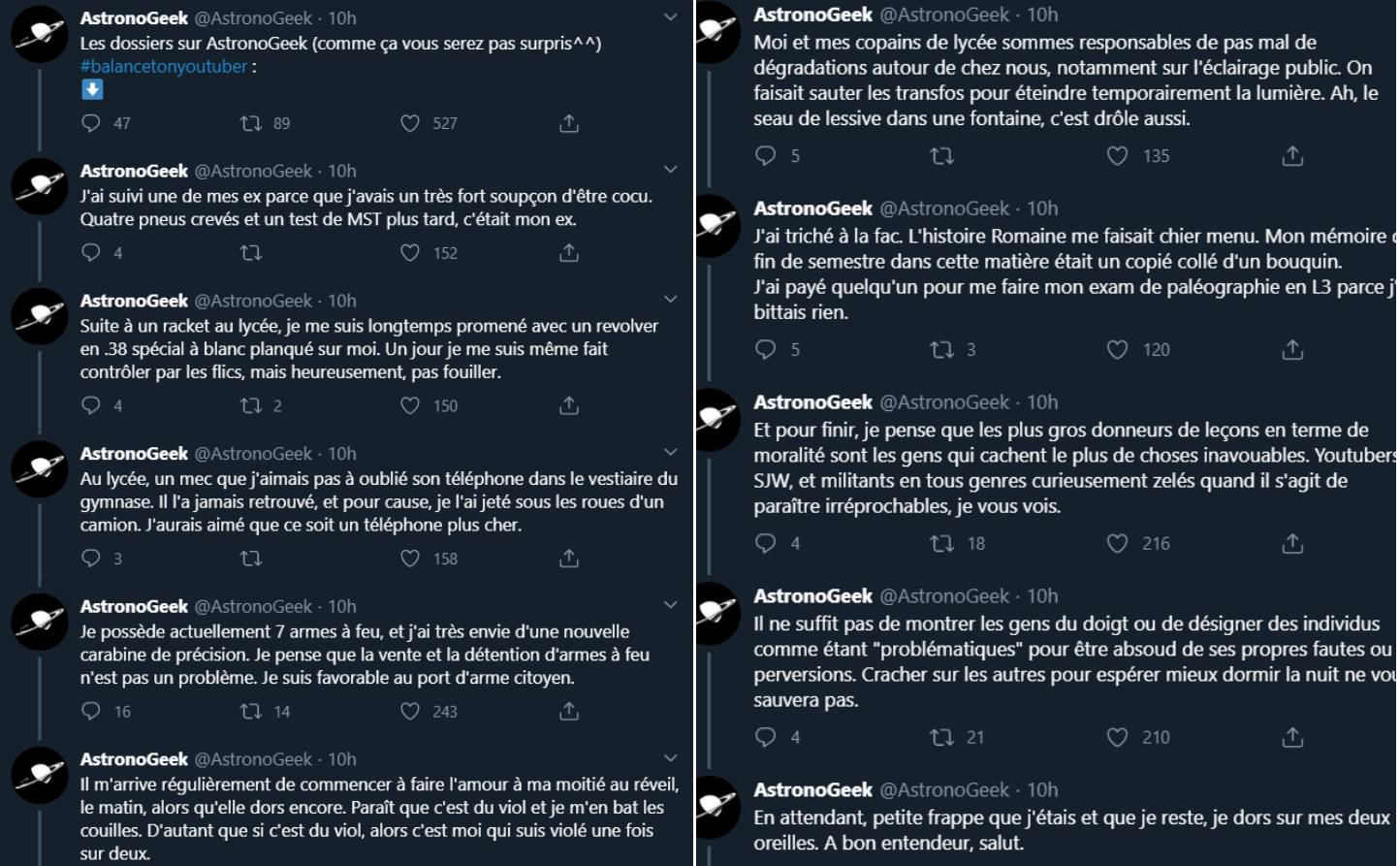The width and height of the screenshot is (1400, 866).
Task: Reply to the tweet with 47 replies
Action: pos(91,123)
